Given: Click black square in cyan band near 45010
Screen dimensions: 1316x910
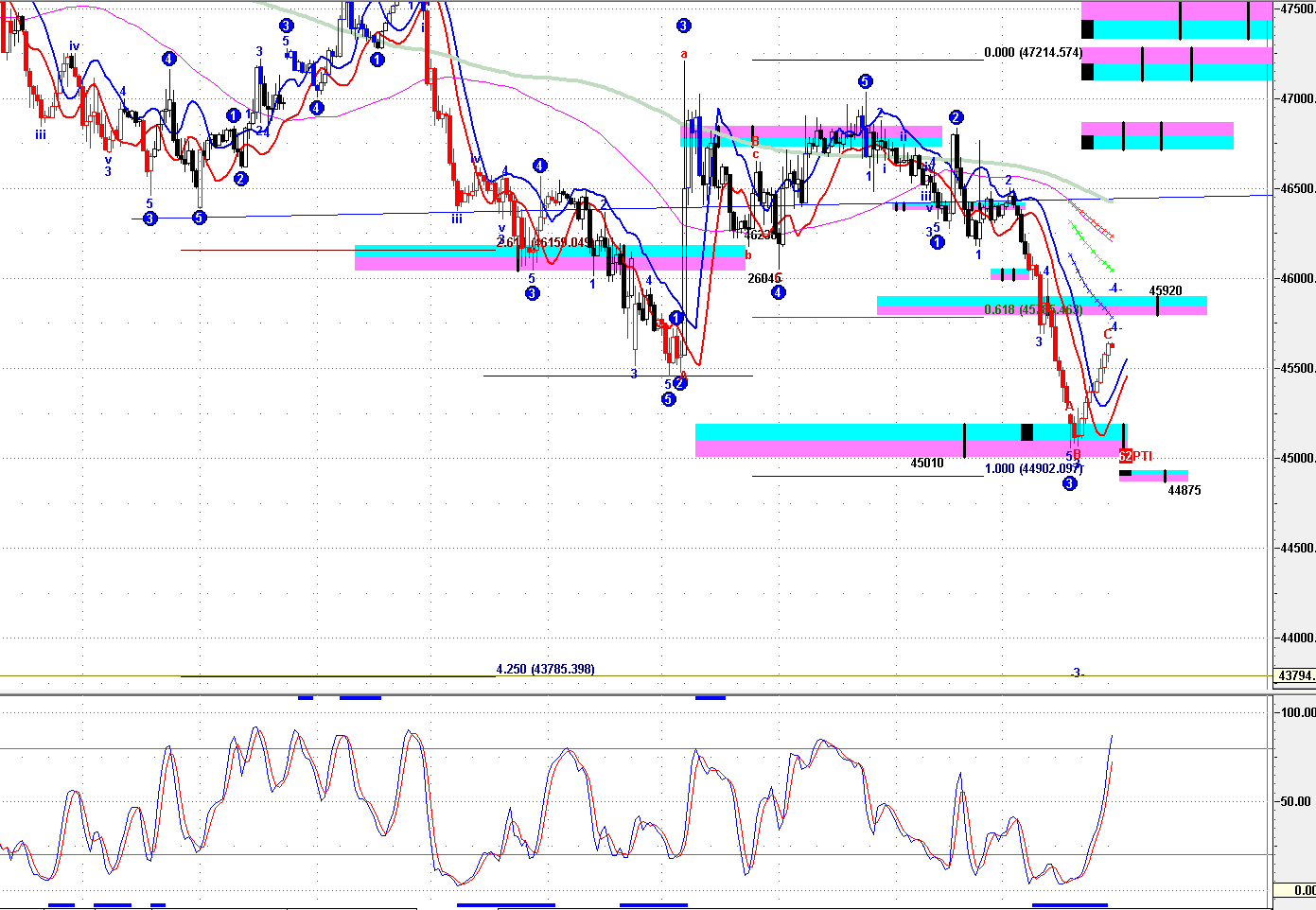Looking at the screenshot, I should (1026, 432).
